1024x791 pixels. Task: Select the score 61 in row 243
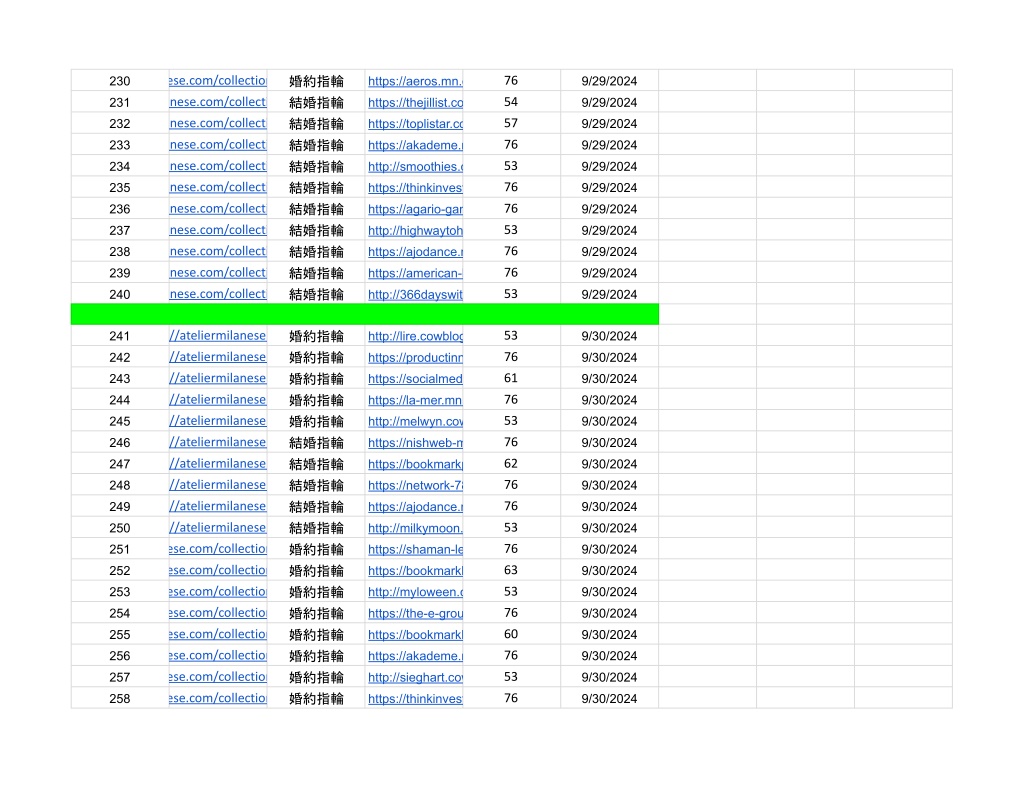point(511,379)
